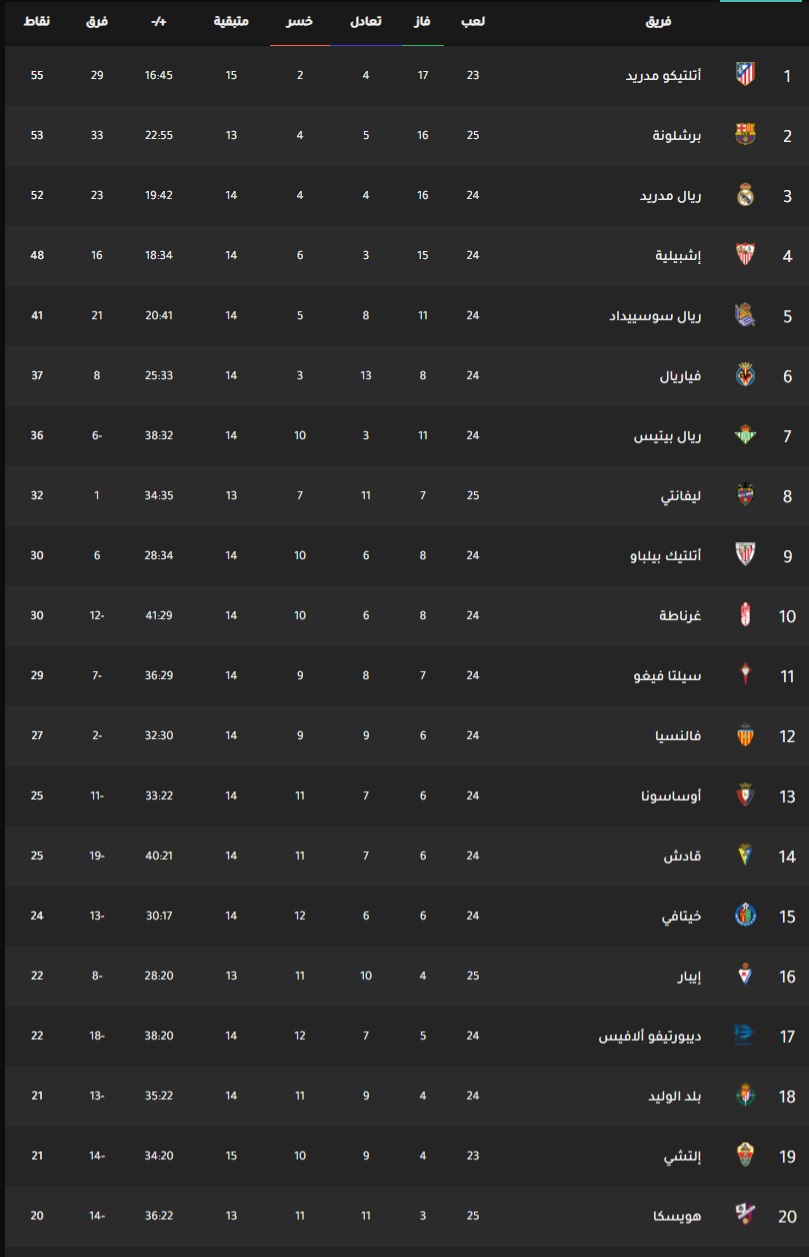Select the row ranked 16 إيبار
The height and width of the screenshot is (1257, 809).
[404, 975]
